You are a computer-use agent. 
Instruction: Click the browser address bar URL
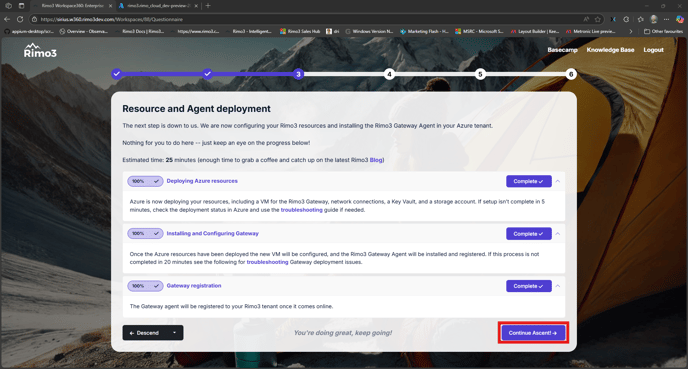click(111, 19)
